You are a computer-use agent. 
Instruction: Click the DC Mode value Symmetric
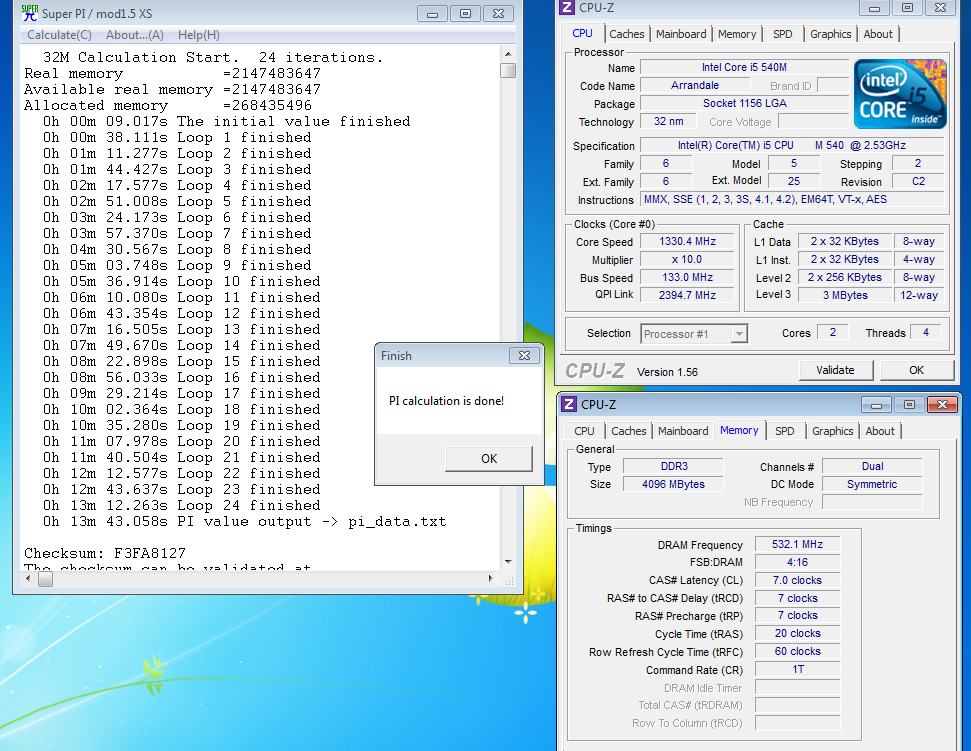[872, 484]
